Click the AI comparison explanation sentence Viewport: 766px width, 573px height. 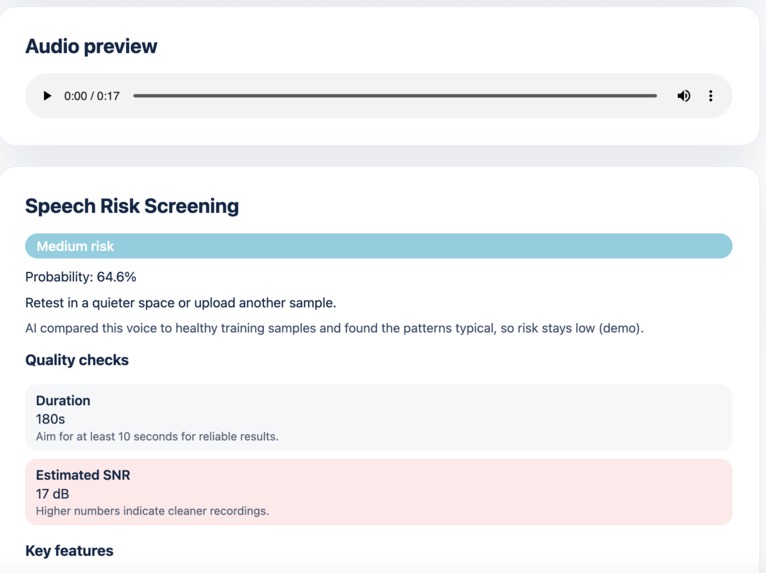[x=335, y=328]
